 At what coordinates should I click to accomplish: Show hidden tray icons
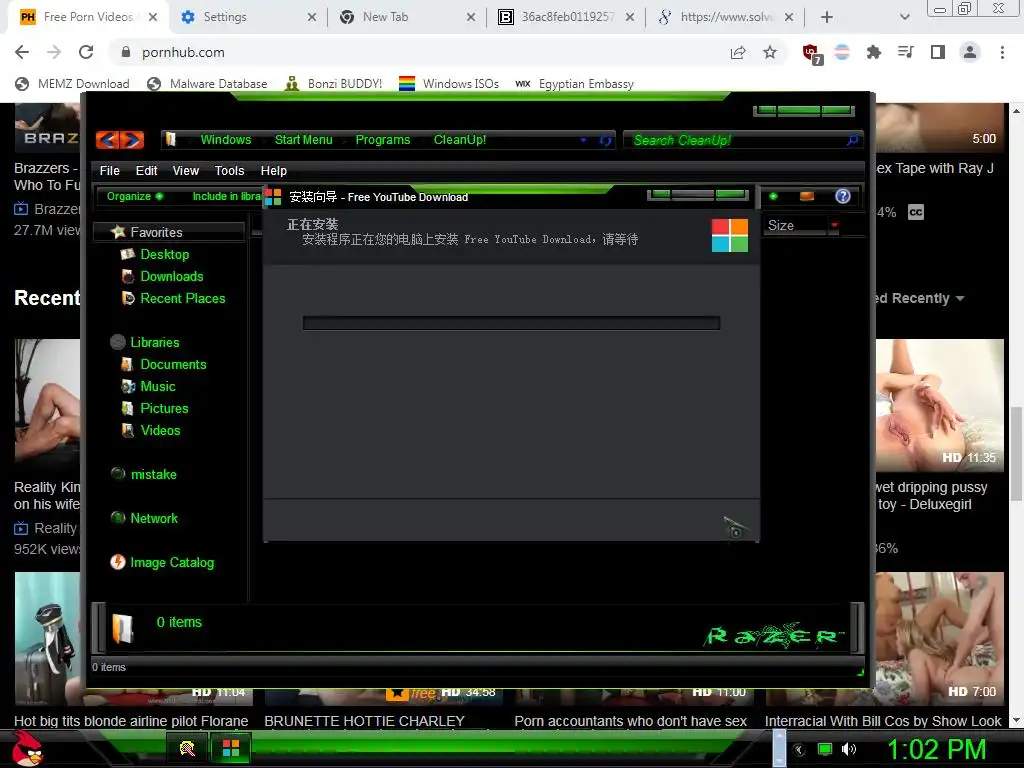pyautogui.click(x=799, y=750)
